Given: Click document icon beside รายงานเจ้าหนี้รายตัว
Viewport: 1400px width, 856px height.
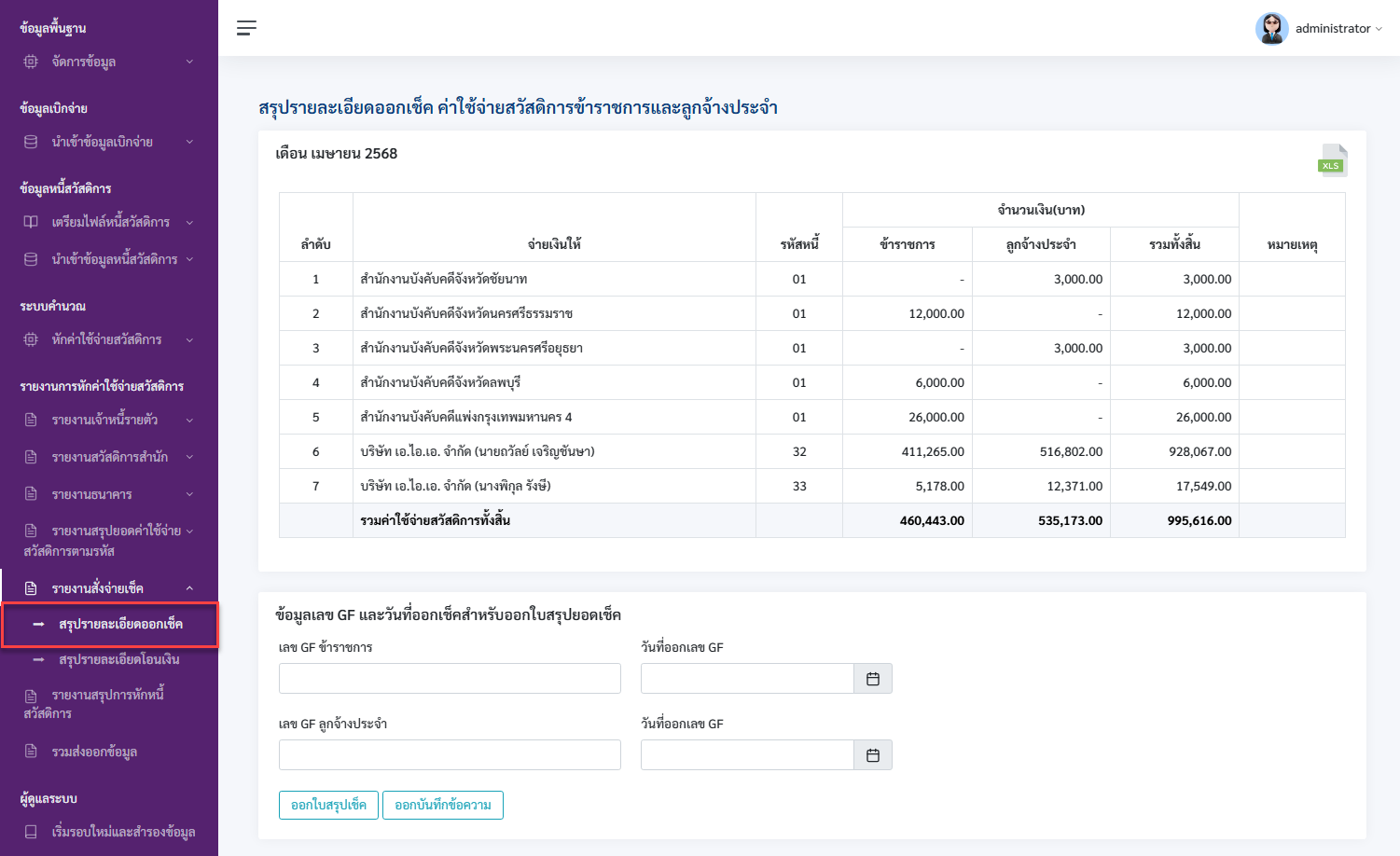Looking at the screenshot, I should tap(31, 420).
